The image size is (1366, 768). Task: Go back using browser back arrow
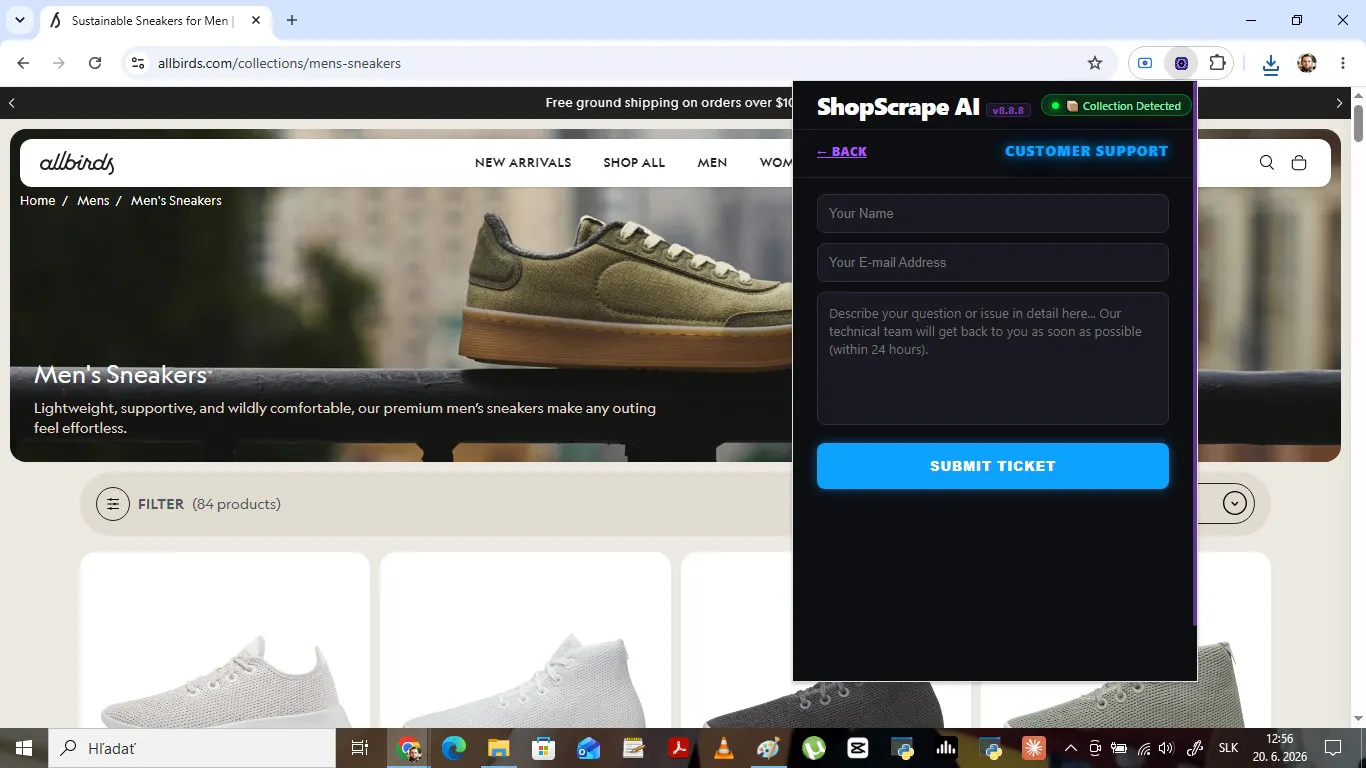pyautogui.click(x=24, y=63)
